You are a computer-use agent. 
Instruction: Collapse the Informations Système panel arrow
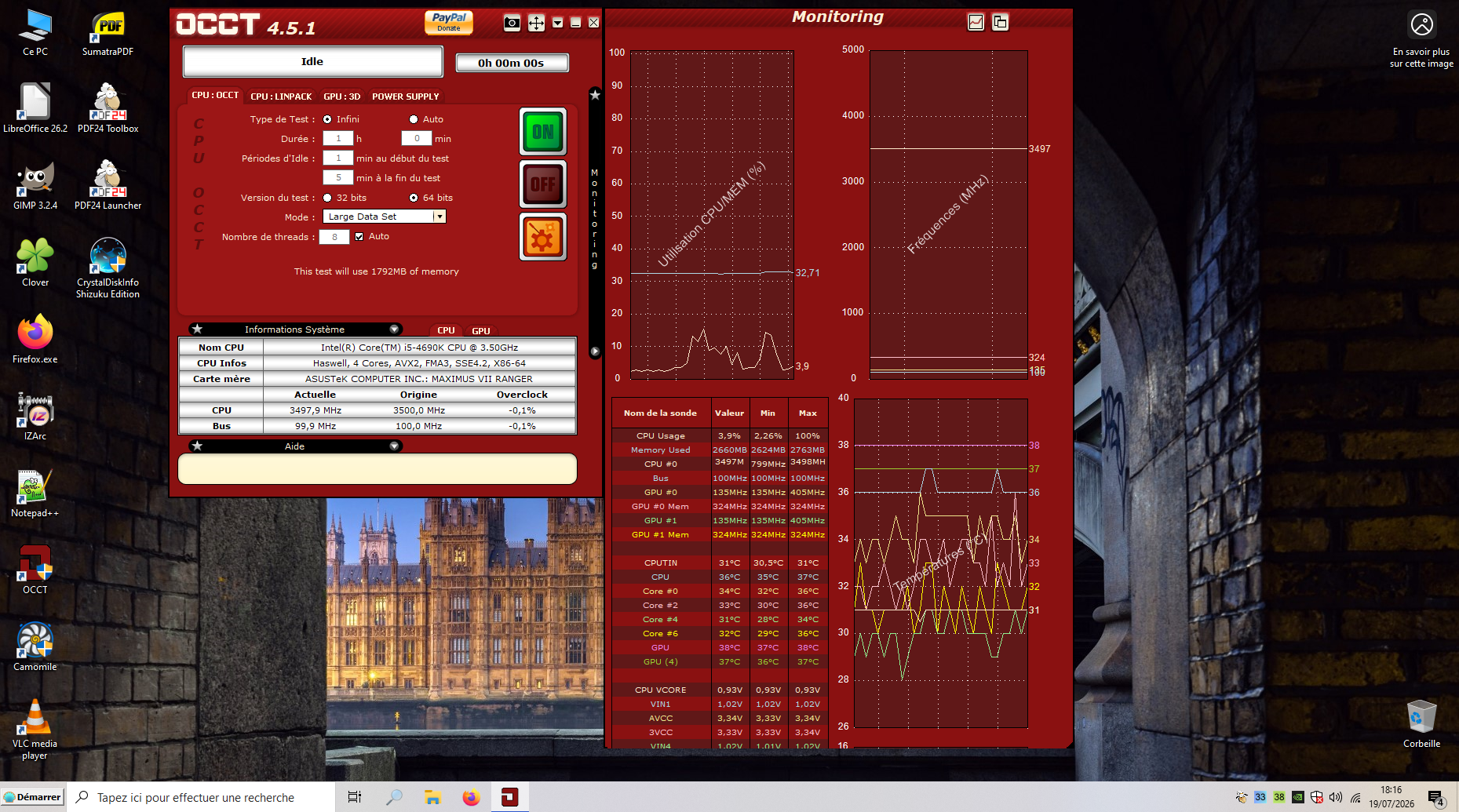394,330
